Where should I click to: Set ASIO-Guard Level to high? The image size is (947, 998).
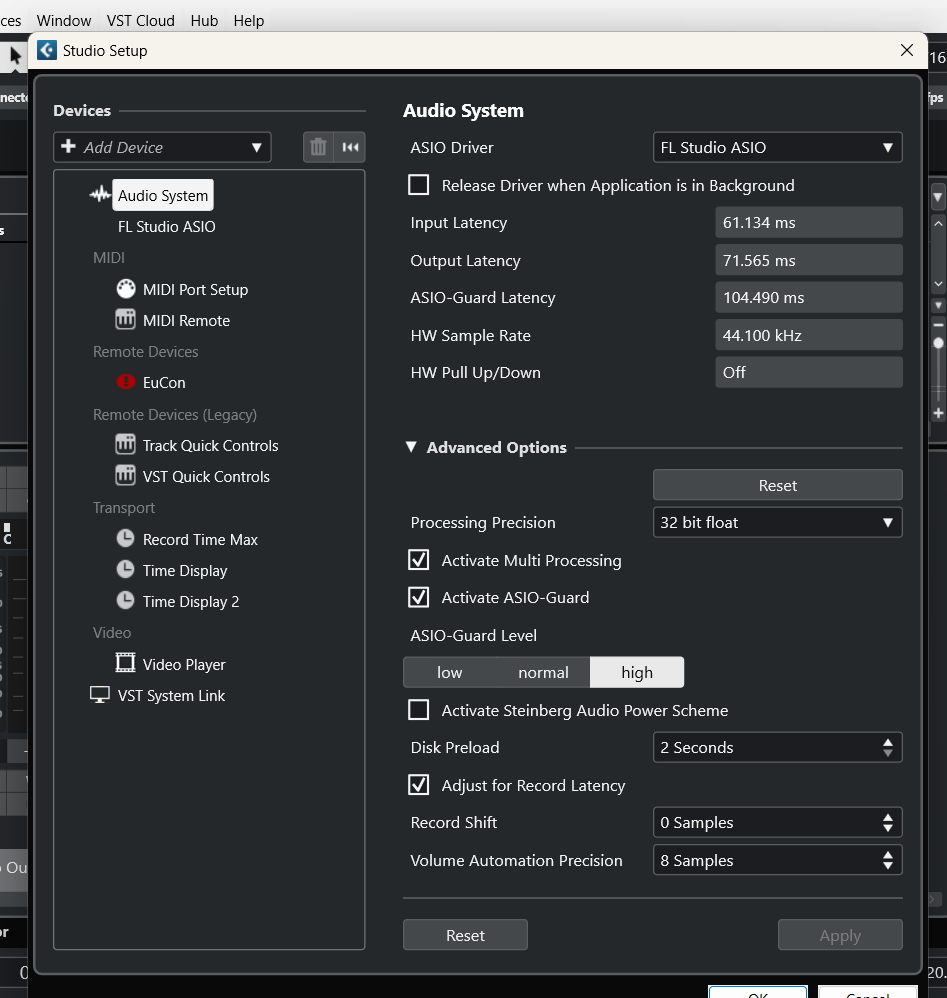(637, 673)
